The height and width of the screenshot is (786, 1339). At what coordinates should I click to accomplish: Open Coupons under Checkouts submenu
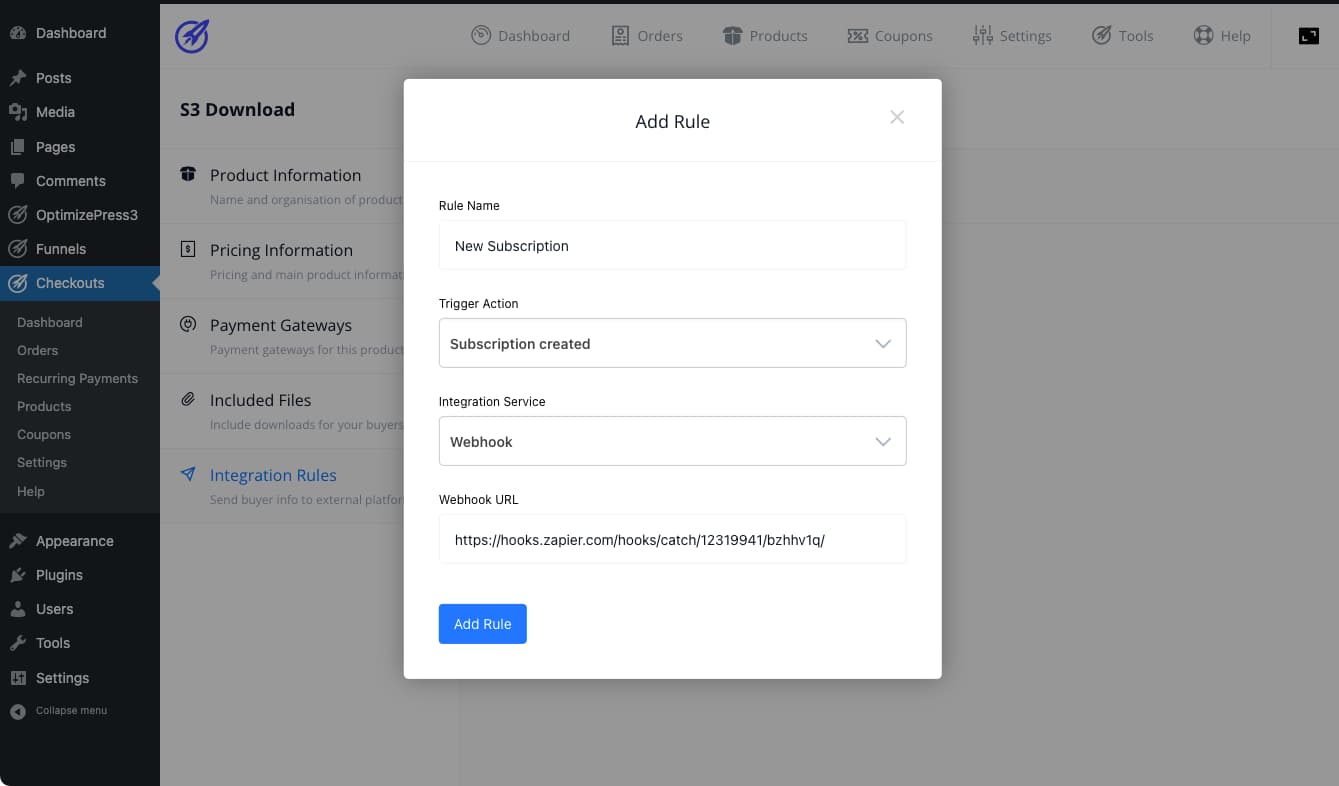[x=44, y=434]
